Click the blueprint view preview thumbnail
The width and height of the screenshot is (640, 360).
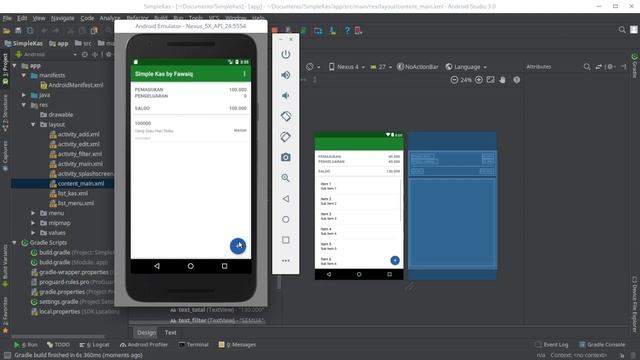click(x=452, y=206)
